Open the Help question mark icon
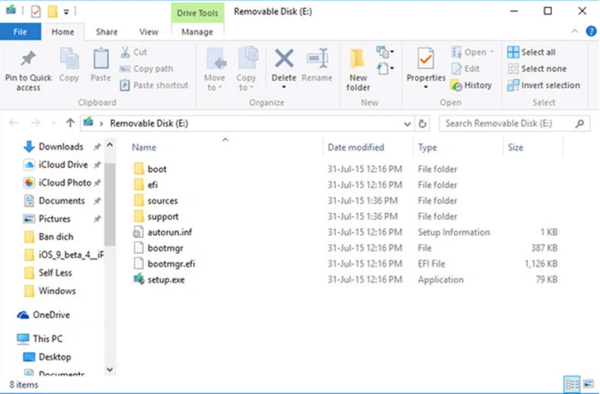The image size is (600, 394). (591, 31)
